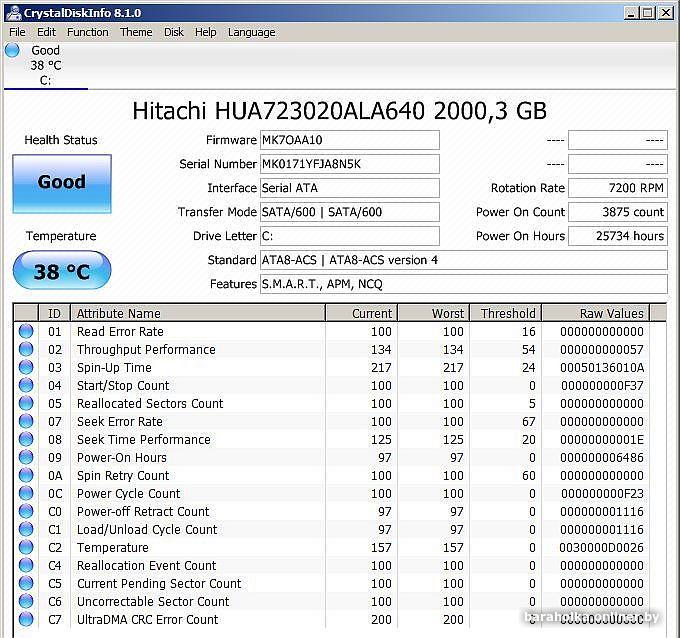Click the Features field S.M.A.R.T., APM, NCQ
The width and height of the screenshot is (680, 638).
pyautogui.click(x=464, y=284)
